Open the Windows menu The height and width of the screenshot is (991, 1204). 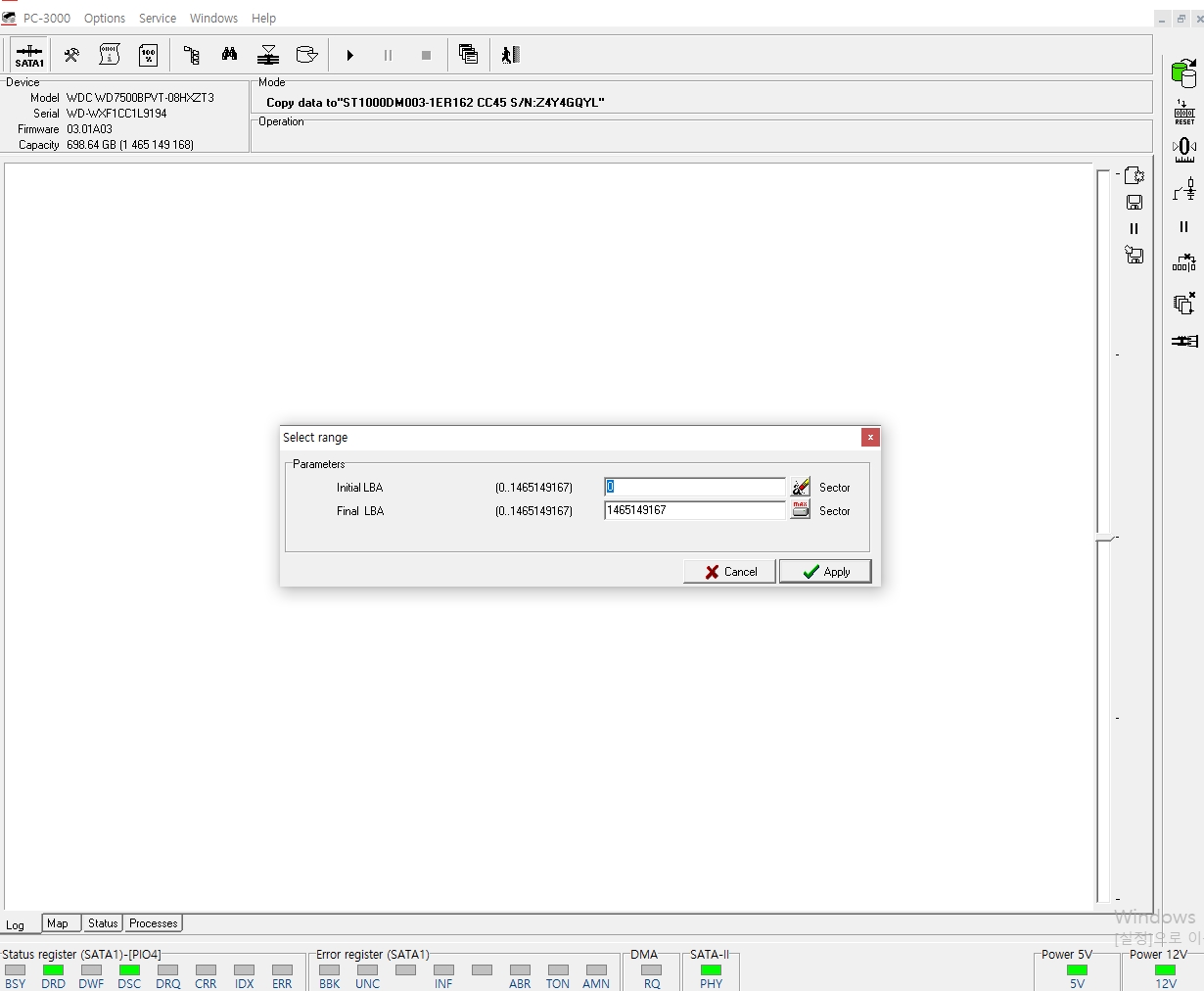pyautogui.click(x=213, y=18)
